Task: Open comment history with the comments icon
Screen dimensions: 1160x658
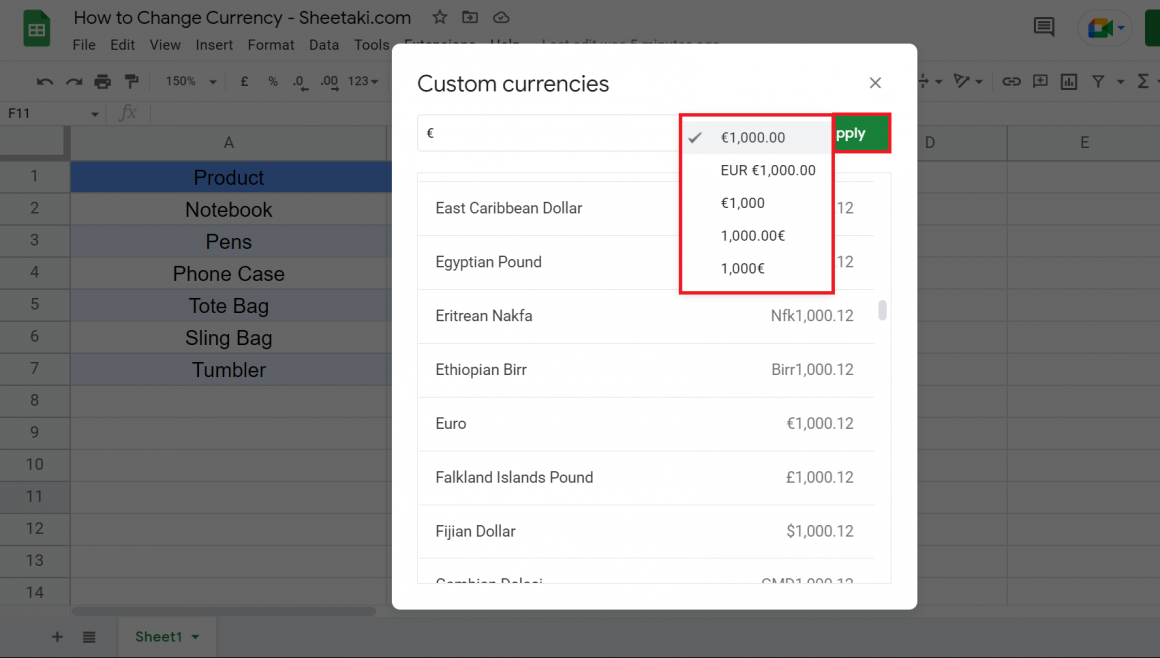Action: tap(1043, 27)
